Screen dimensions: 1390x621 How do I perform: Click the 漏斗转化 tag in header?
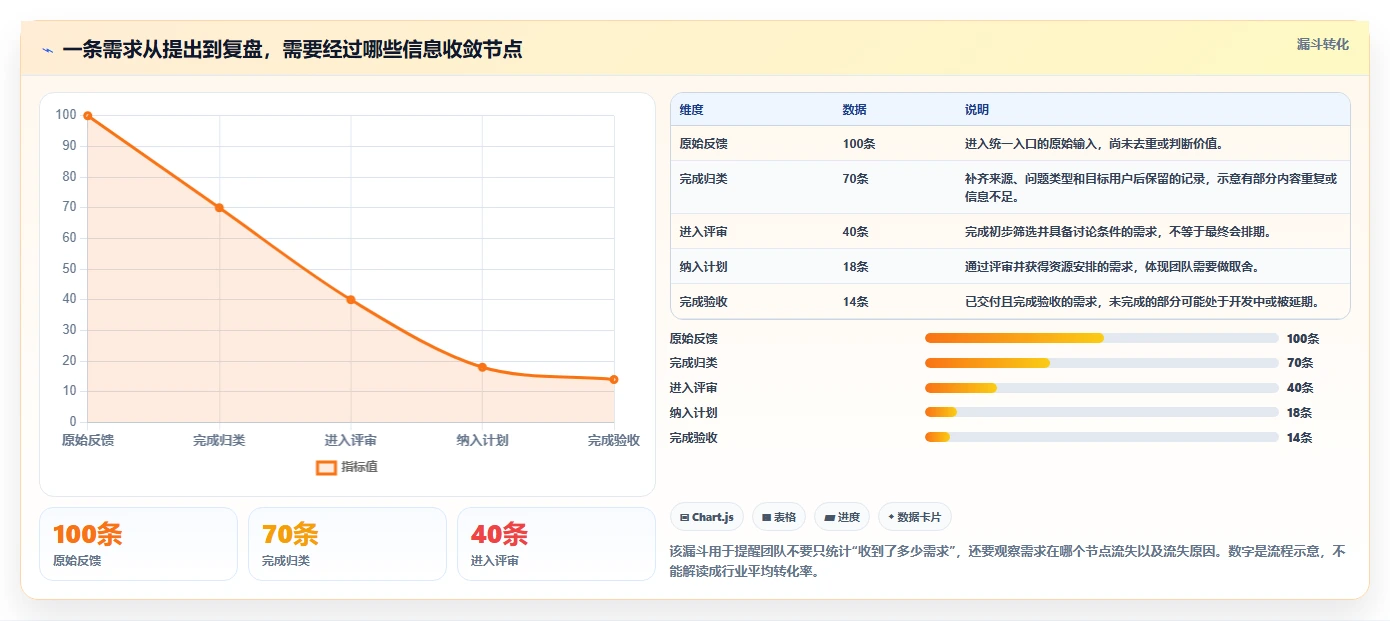pos(1323,45)
